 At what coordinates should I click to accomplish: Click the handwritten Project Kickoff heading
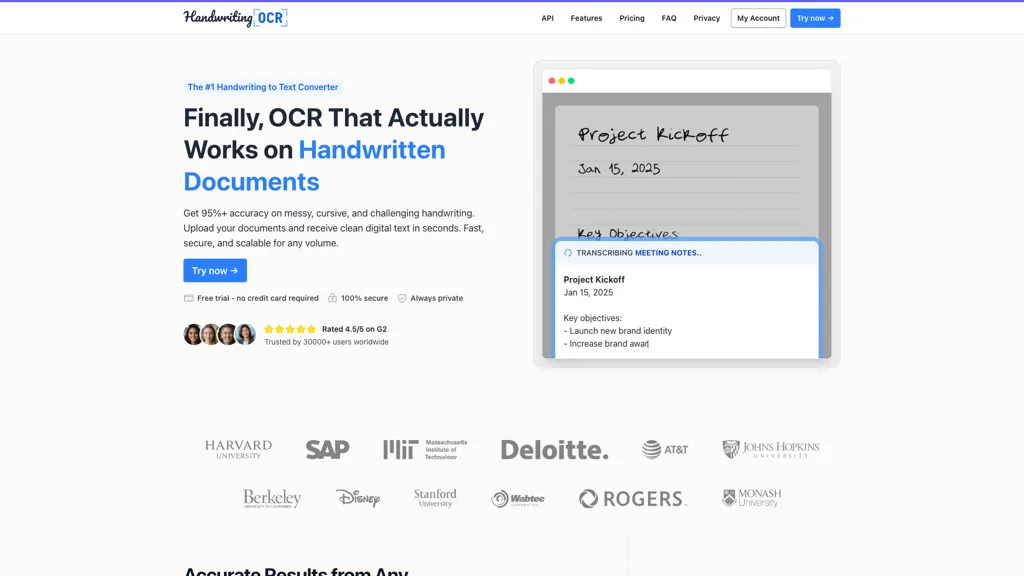[x=653, y=134]
